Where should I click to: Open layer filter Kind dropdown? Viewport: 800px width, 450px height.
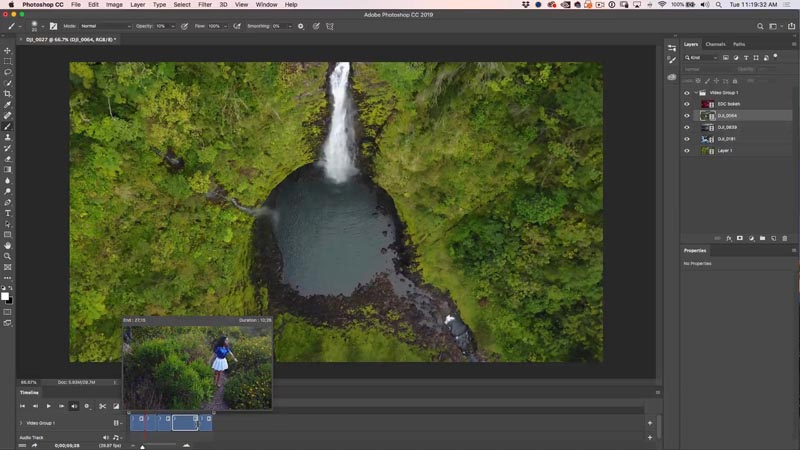coord(702,58)
